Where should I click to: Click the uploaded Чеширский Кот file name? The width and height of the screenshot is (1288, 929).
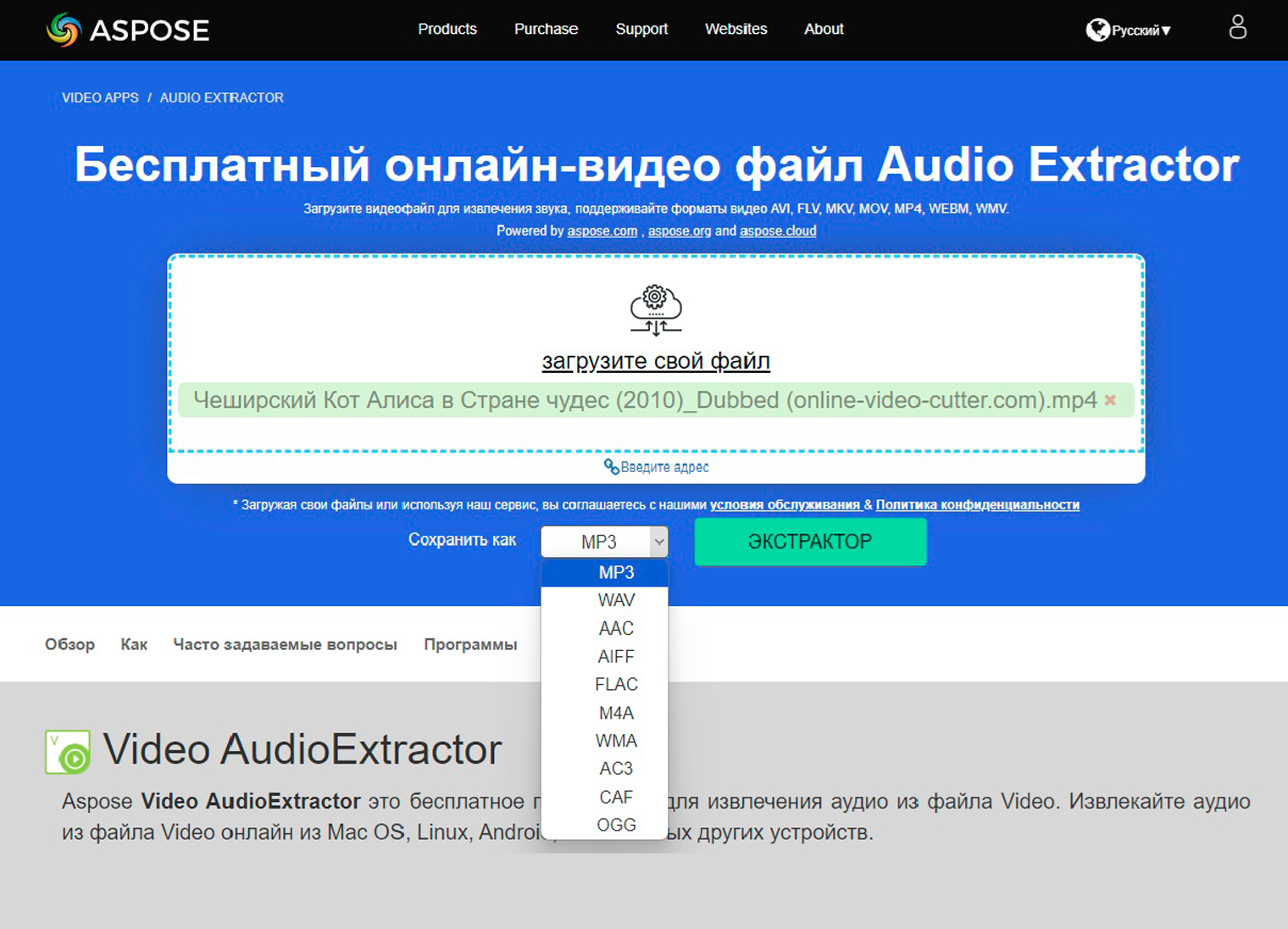coord(645,400)
